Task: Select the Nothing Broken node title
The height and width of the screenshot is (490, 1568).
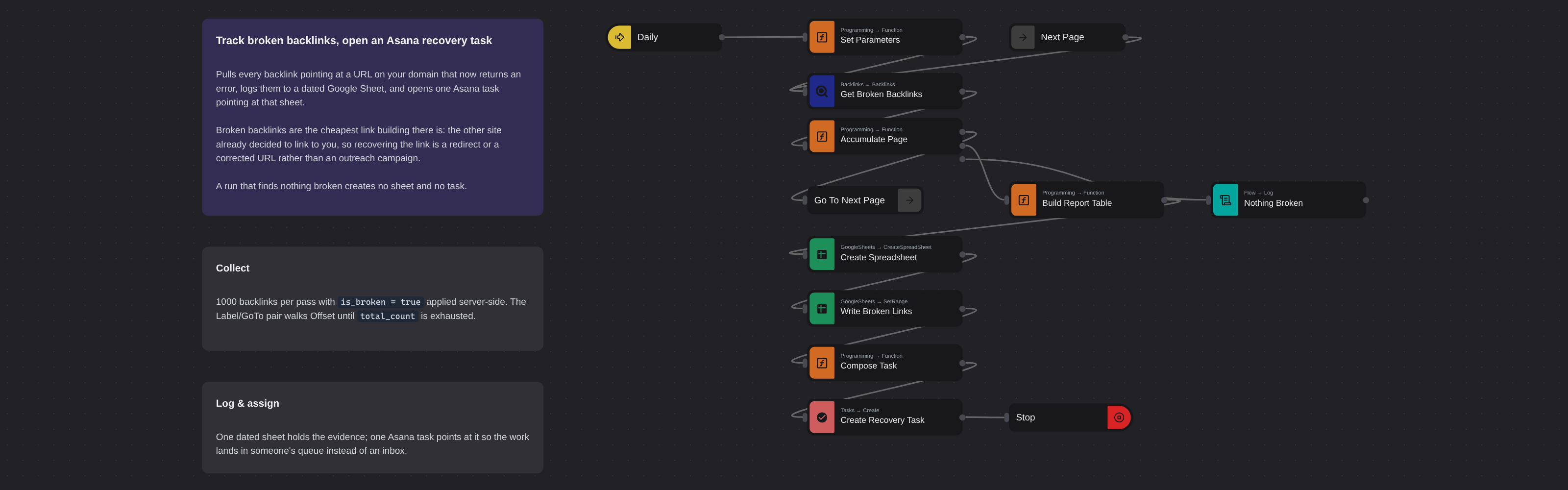Action: pos(1274,203)
